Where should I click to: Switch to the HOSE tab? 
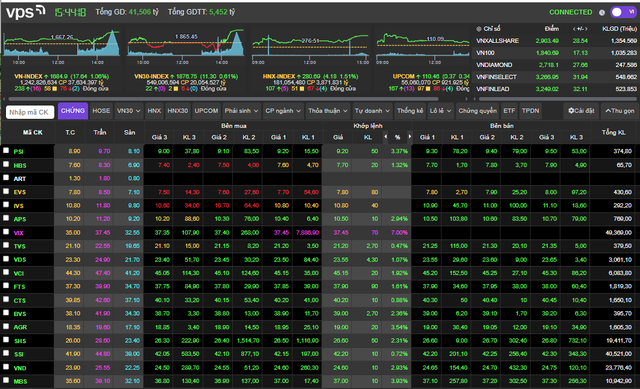coord(101,111)
